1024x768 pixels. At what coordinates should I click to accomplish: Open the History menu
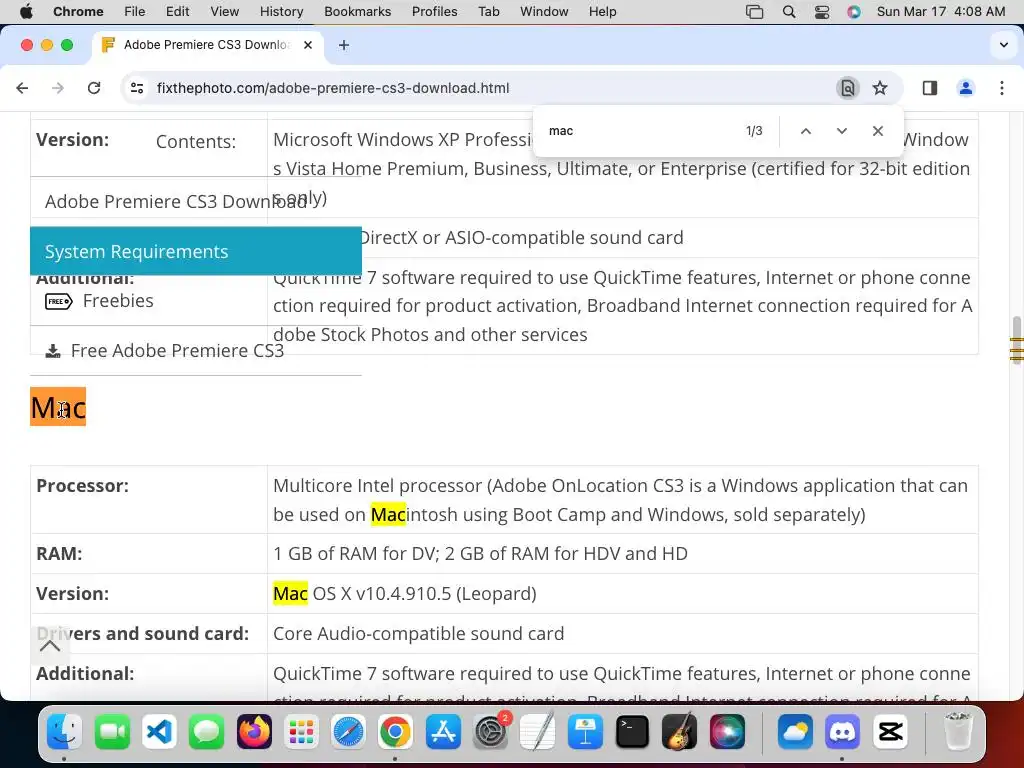click(281, 12)
